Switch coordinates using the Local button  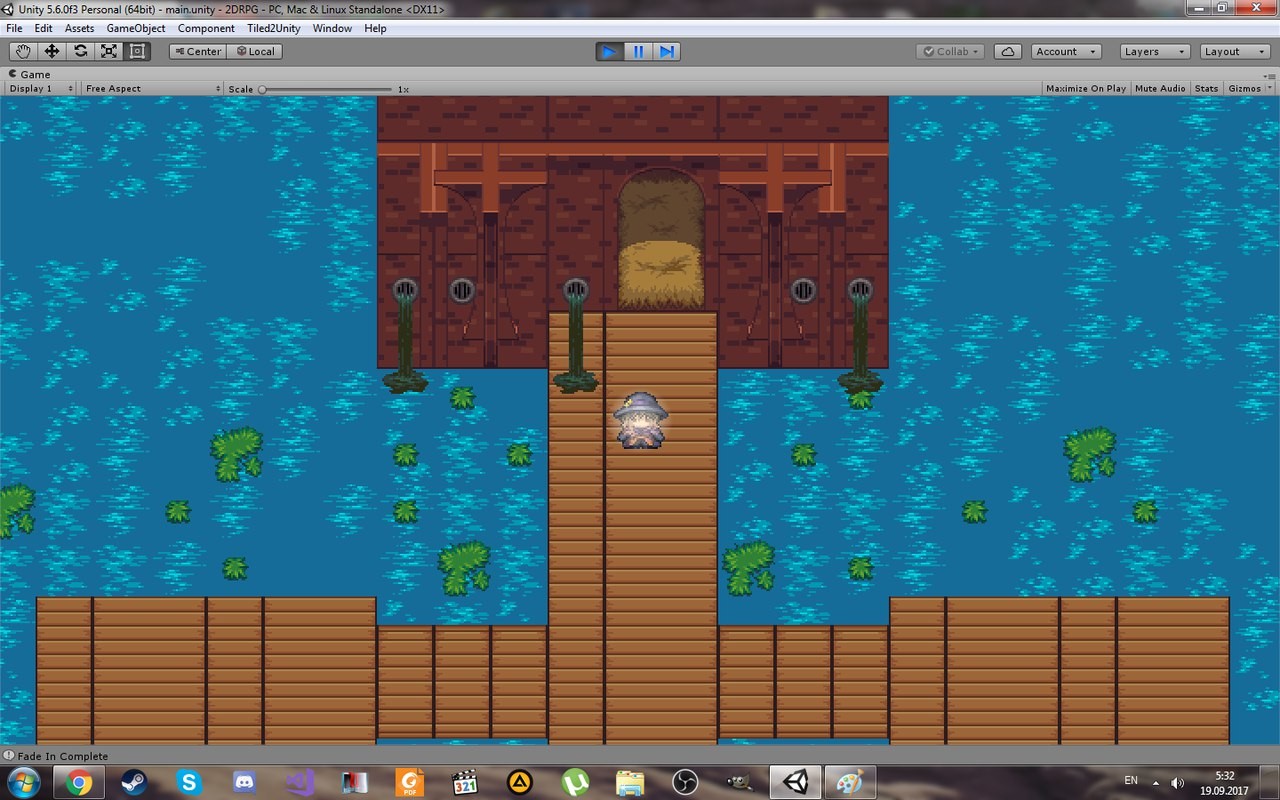pos(254,51)
